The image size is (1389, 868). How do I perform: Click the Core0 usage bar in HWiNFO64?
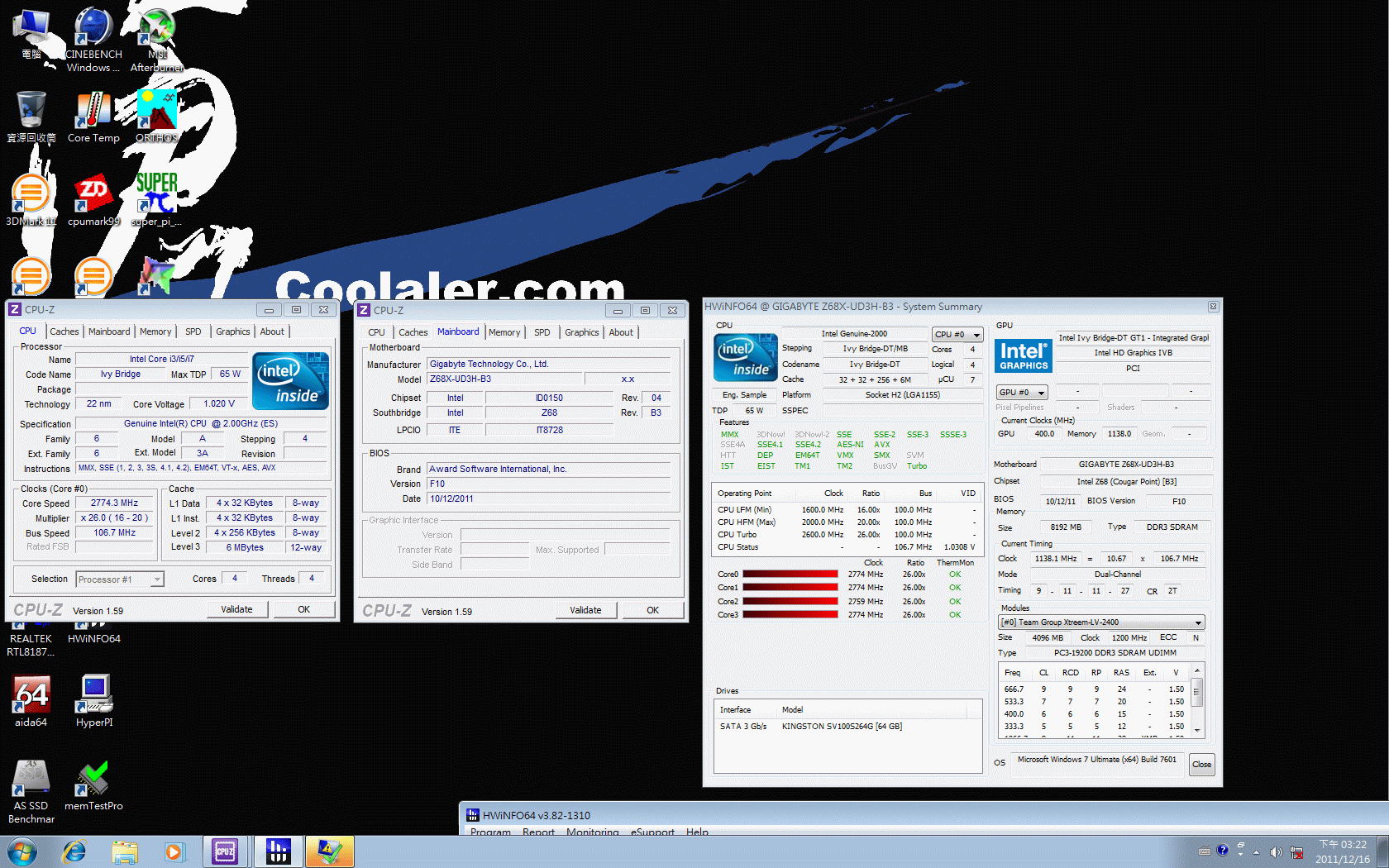pyautogui.click(x=790, y=574)
